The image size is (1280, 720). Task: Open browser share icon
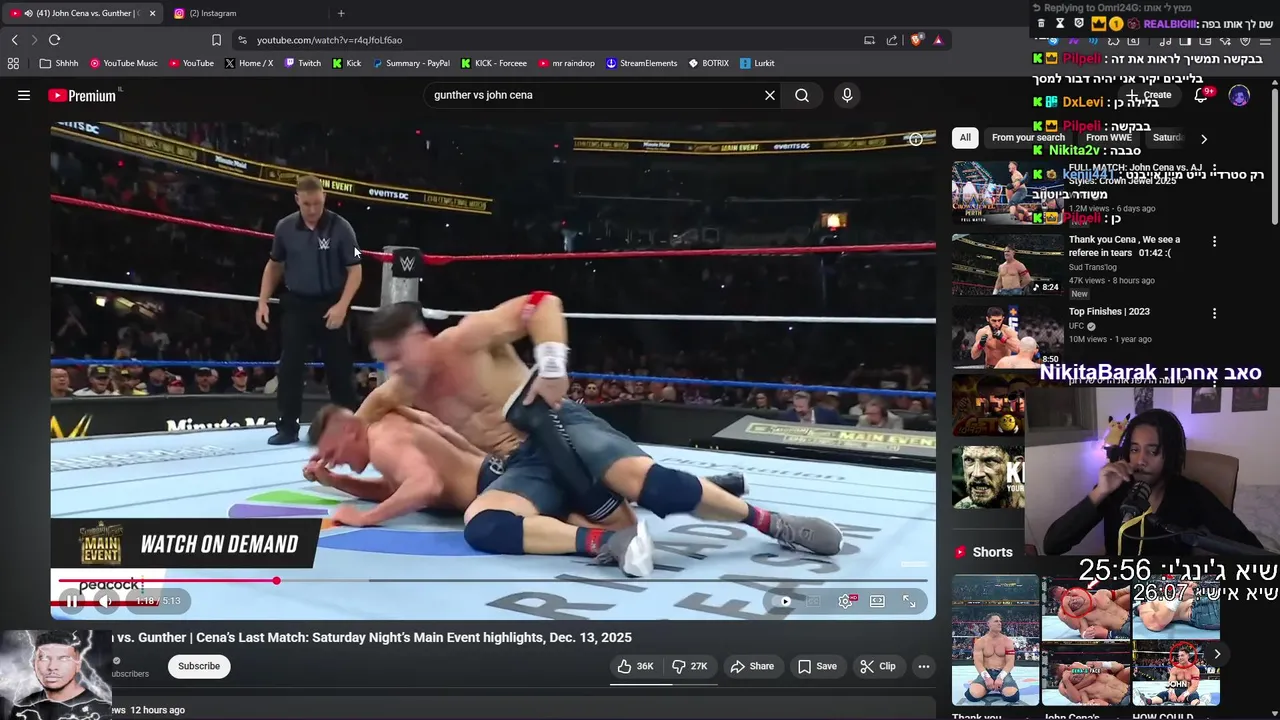[x=892, y=40]
